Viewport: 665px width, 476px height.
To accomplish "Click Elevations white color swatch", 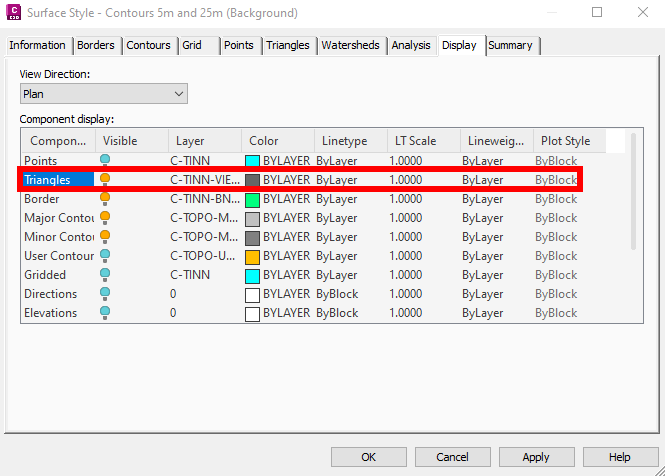I will click(252, 314).
